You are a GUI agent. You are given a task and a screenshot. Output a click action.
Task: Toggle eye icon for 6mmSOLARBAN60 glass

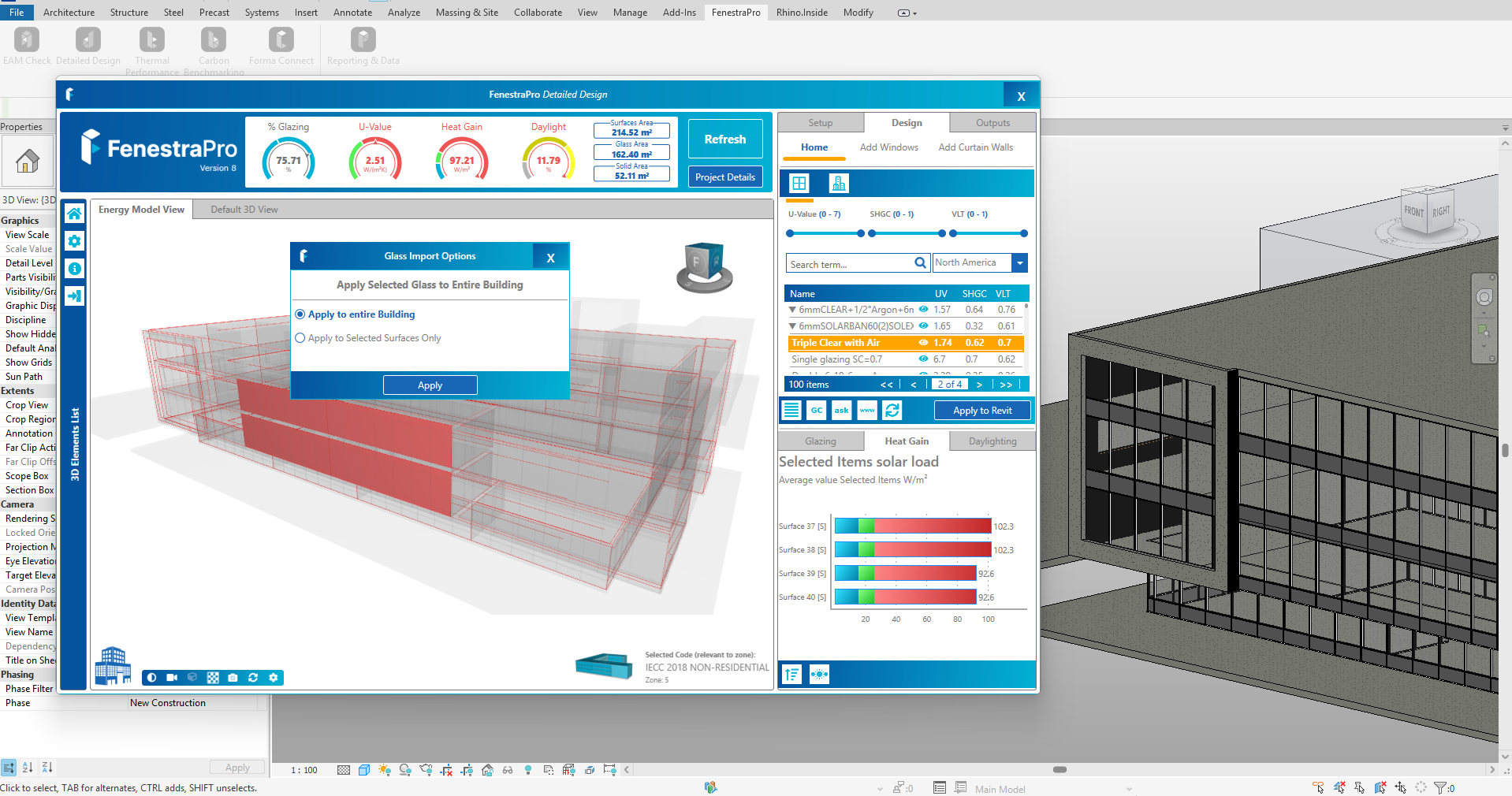point(923,325)
